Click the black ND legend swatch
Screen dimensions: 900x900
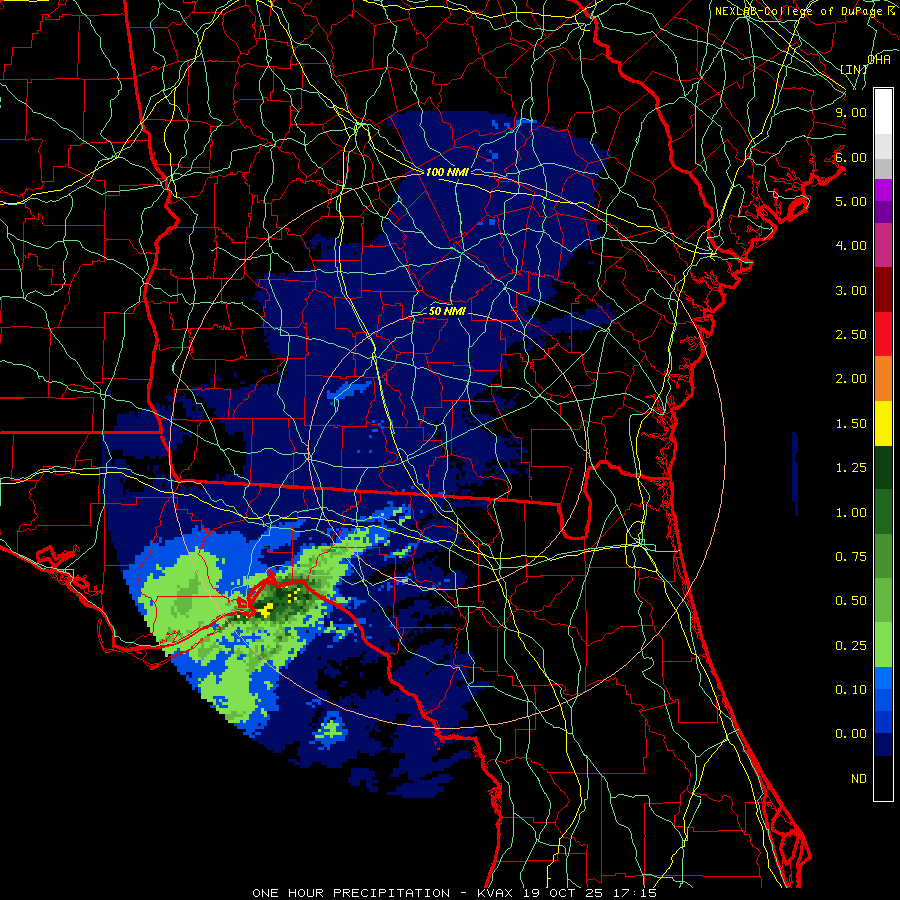pyautogui.click(x=883, y=778)
